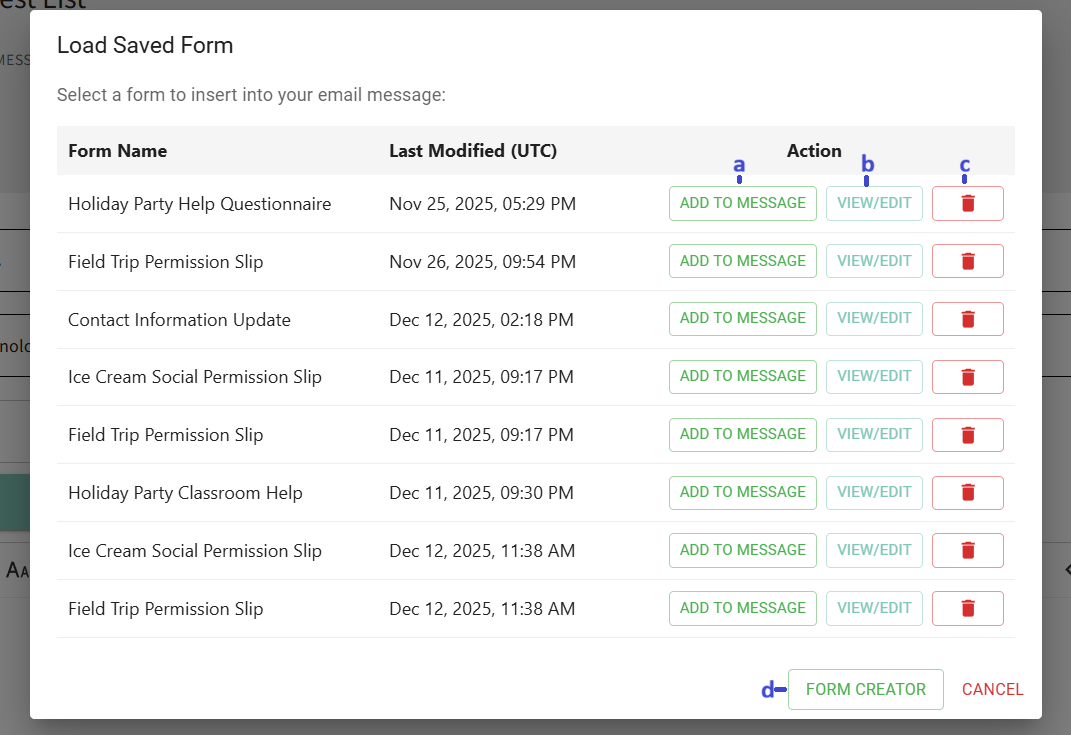Delete Field Trip form modified Dec 11
Viewport: 1071px width, 735px height.
click(967, 435)
